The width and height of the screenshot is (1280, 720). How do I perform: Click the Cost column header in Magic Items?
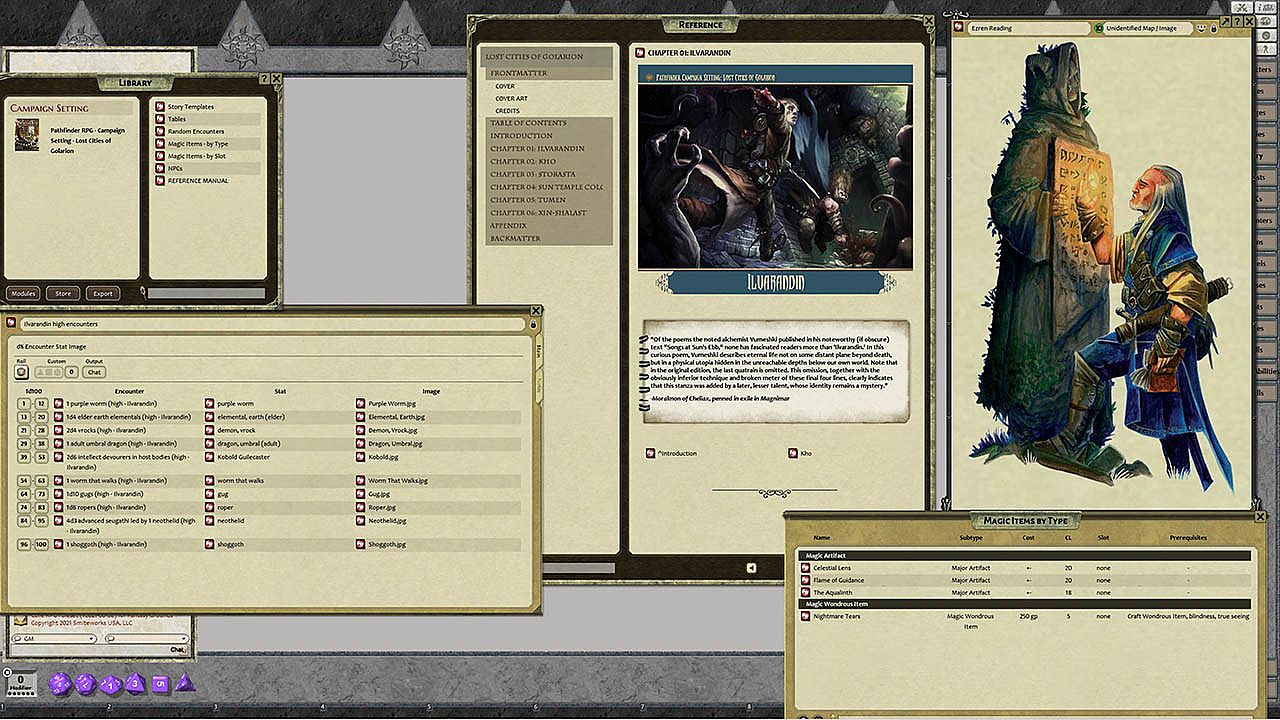(x=1029, y=537)
